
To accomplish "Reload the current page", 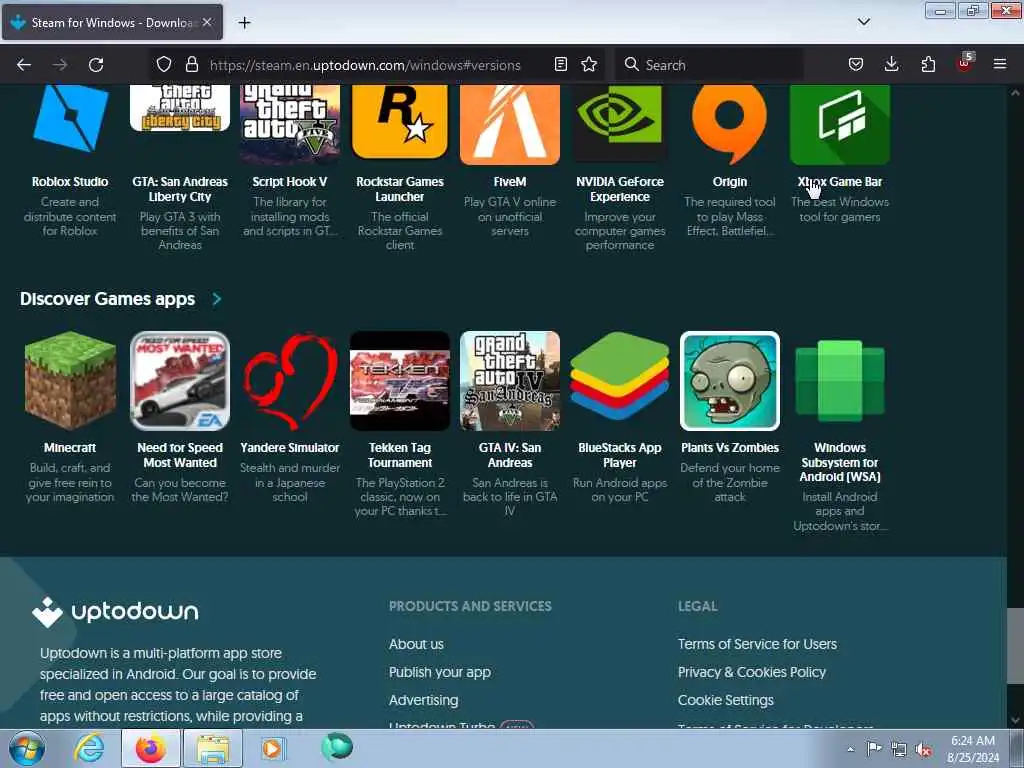I will [x=96, y=65].
